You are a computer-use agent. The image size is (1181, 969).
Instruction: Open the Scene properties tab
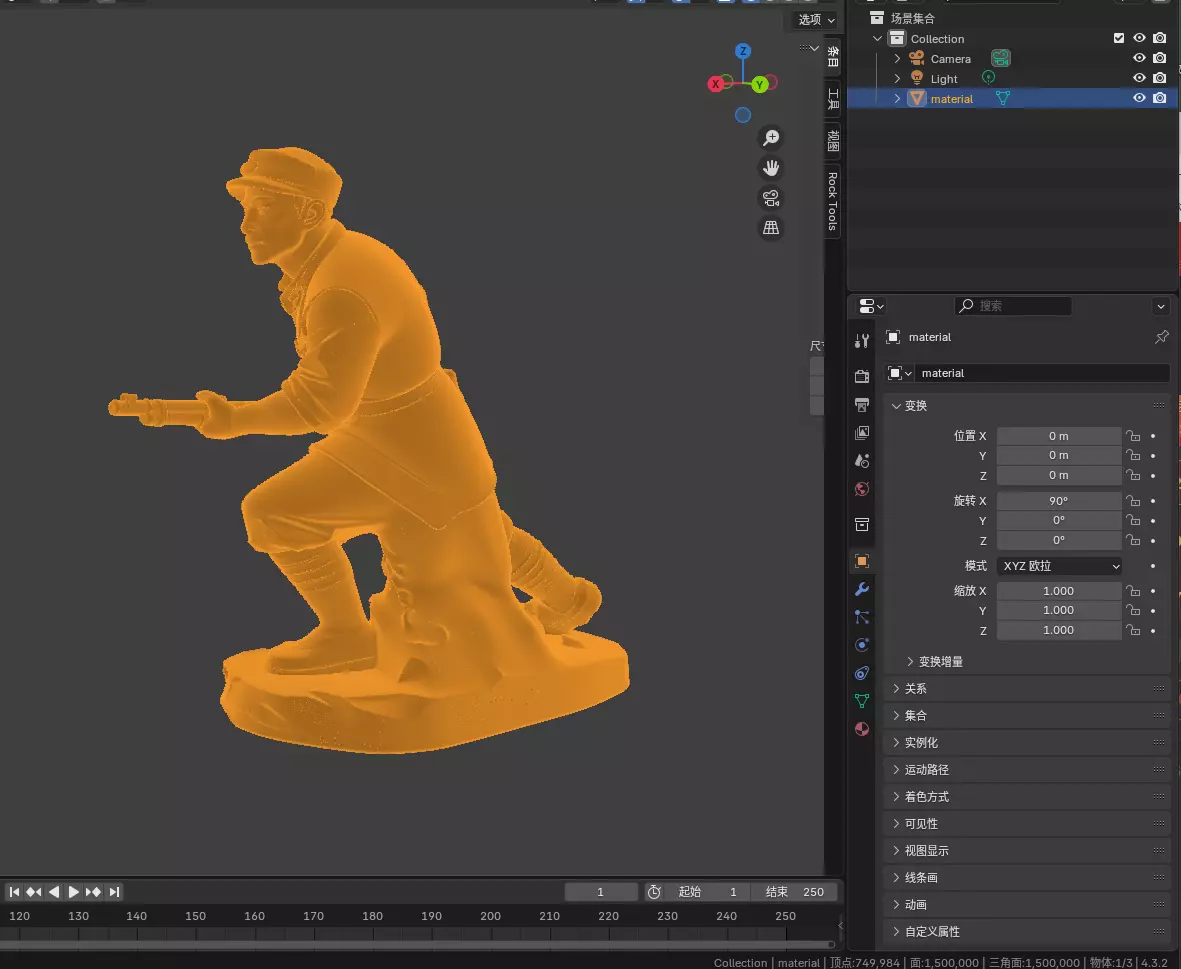pos(862,461)
